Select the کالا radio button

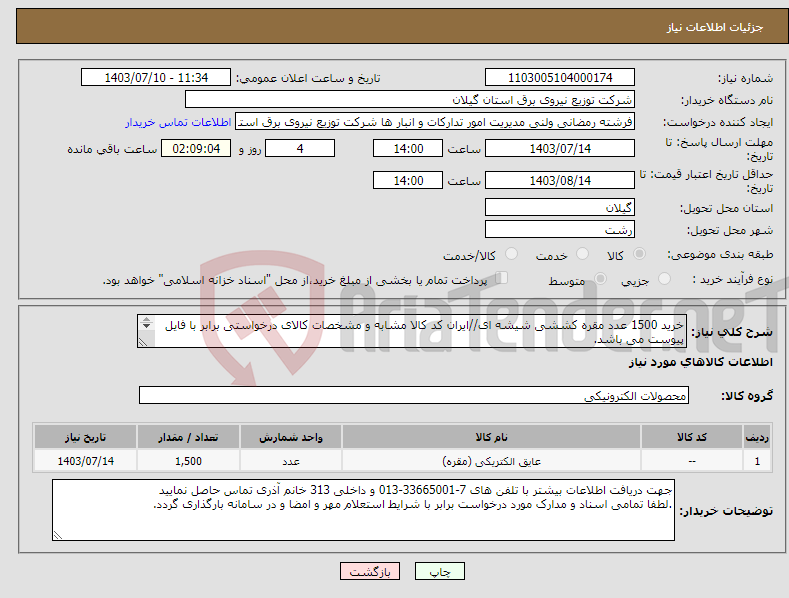(640, 254)
